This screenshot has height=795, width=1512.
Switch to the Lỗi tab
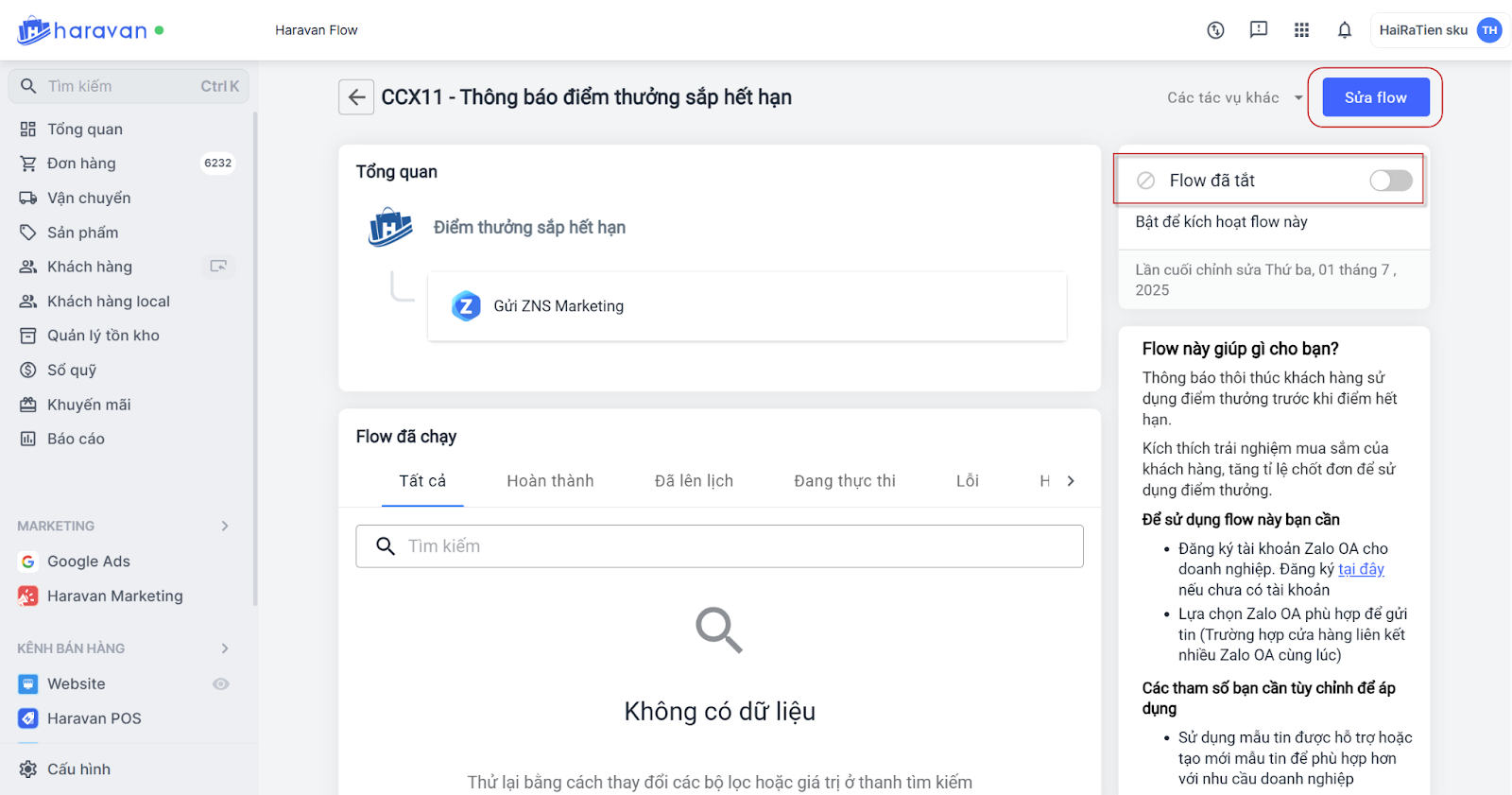click(x=968, y=481)
